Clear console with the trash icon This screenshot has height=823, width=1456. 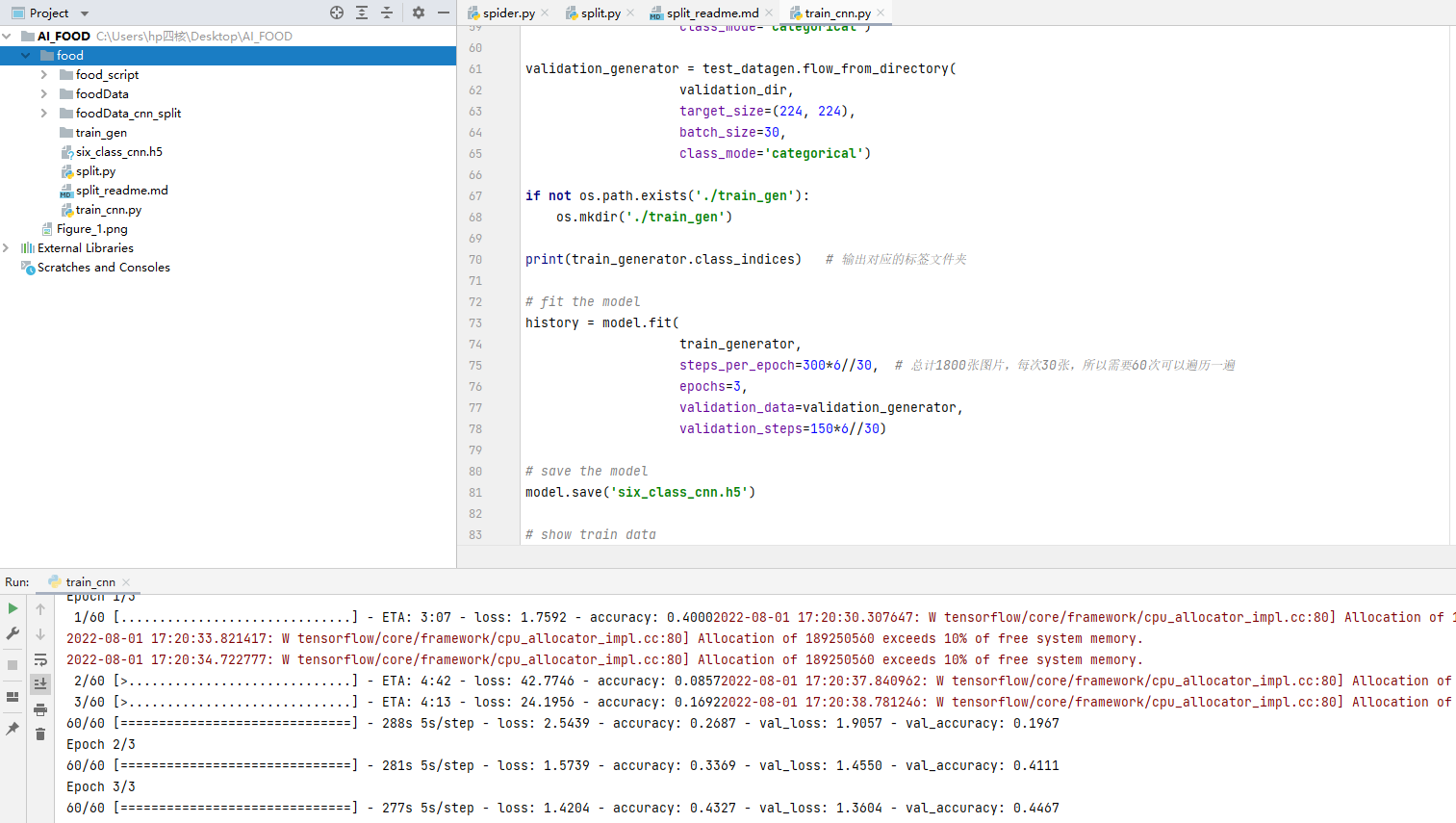tap(40, 734)
